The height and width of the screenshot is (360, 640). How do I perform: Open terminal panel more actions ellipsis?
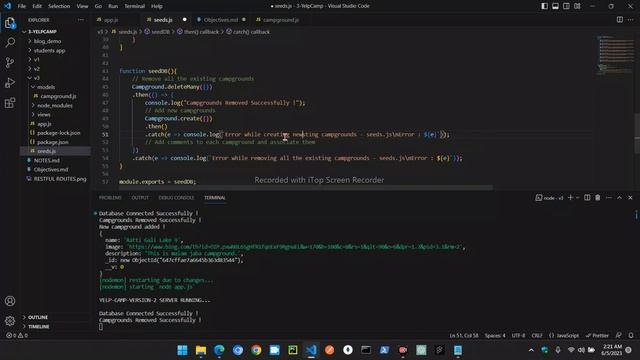(609, 198)
